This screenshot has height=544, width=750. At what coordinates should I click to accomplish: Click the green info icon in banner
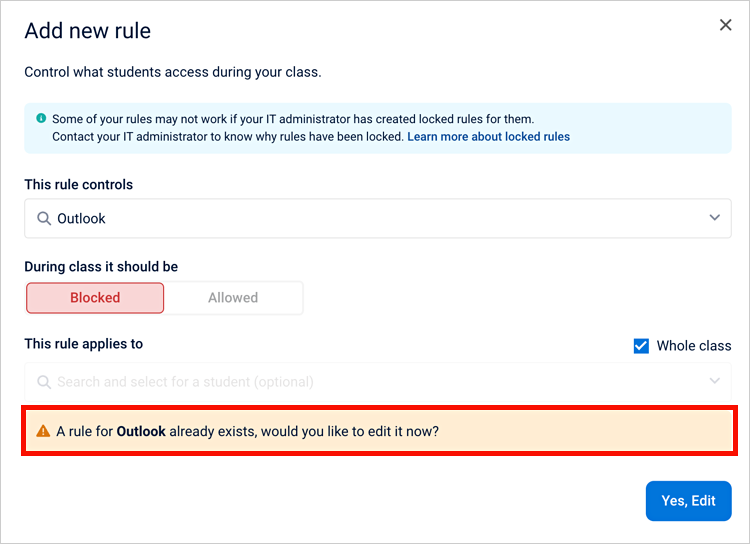41,118
